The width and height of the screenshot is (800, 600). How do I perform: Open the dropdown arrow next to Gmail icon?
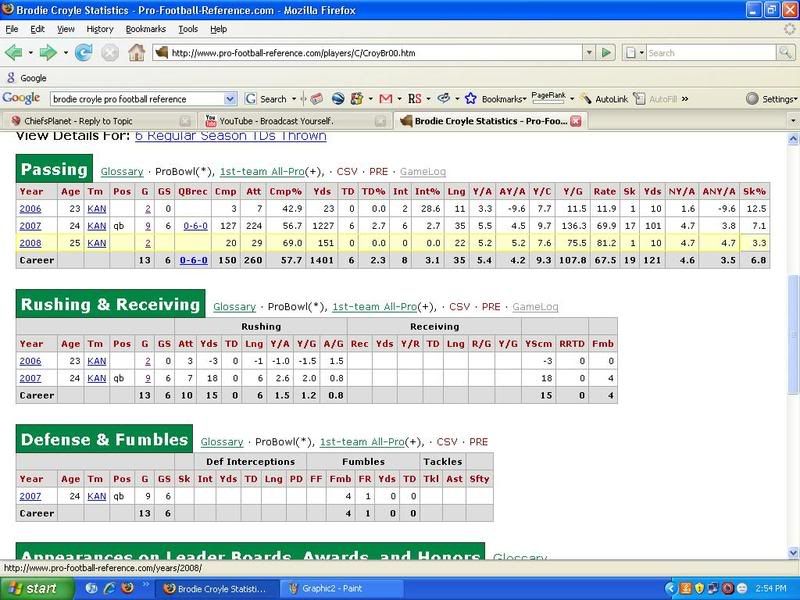(399, 99)
